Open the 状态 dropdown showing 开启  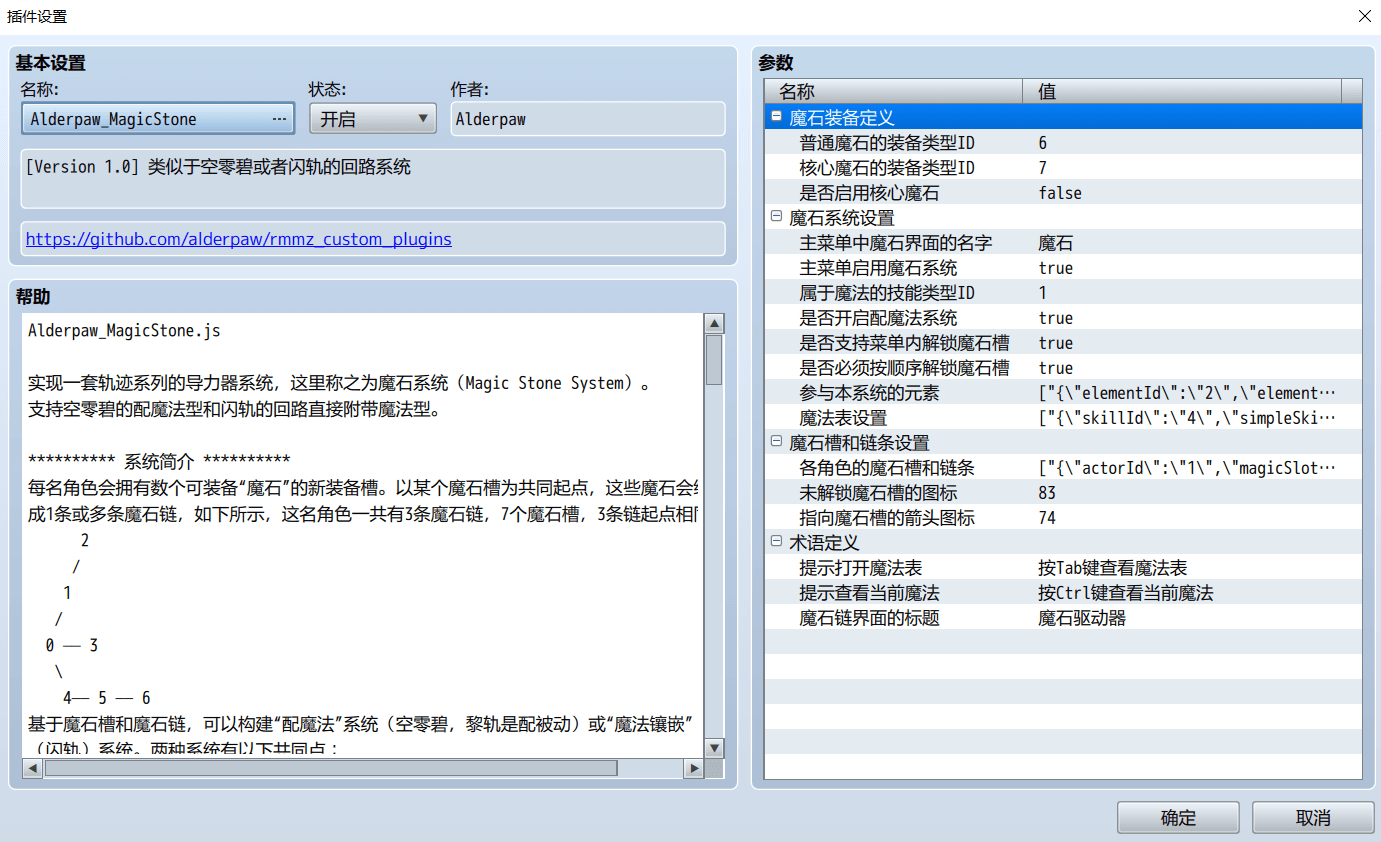pyautogui.click(x=372, y=119)
